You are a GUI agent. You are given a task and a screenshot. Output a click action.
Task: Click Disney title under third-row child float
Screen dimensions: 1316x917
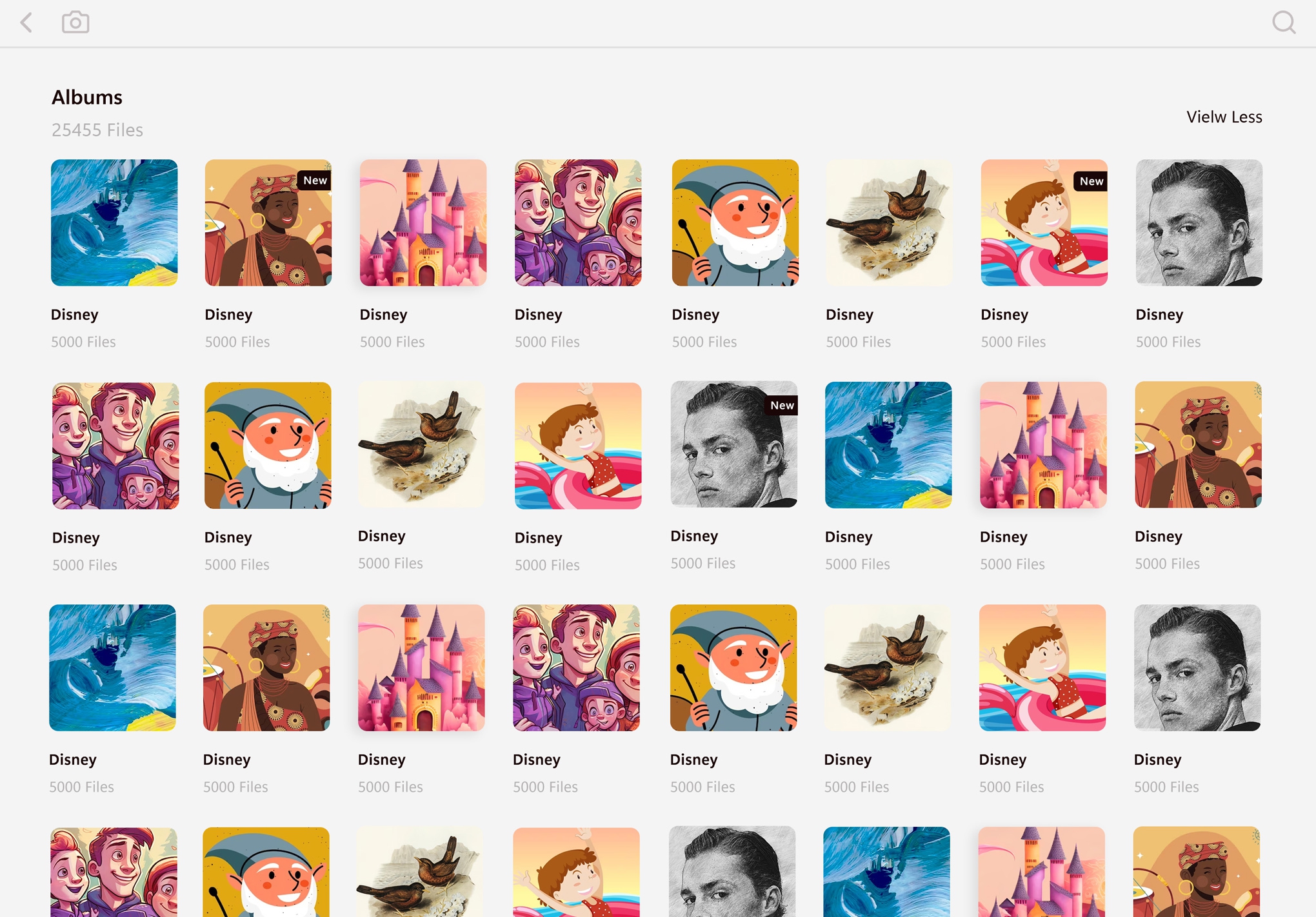[x=1002, y=760]
